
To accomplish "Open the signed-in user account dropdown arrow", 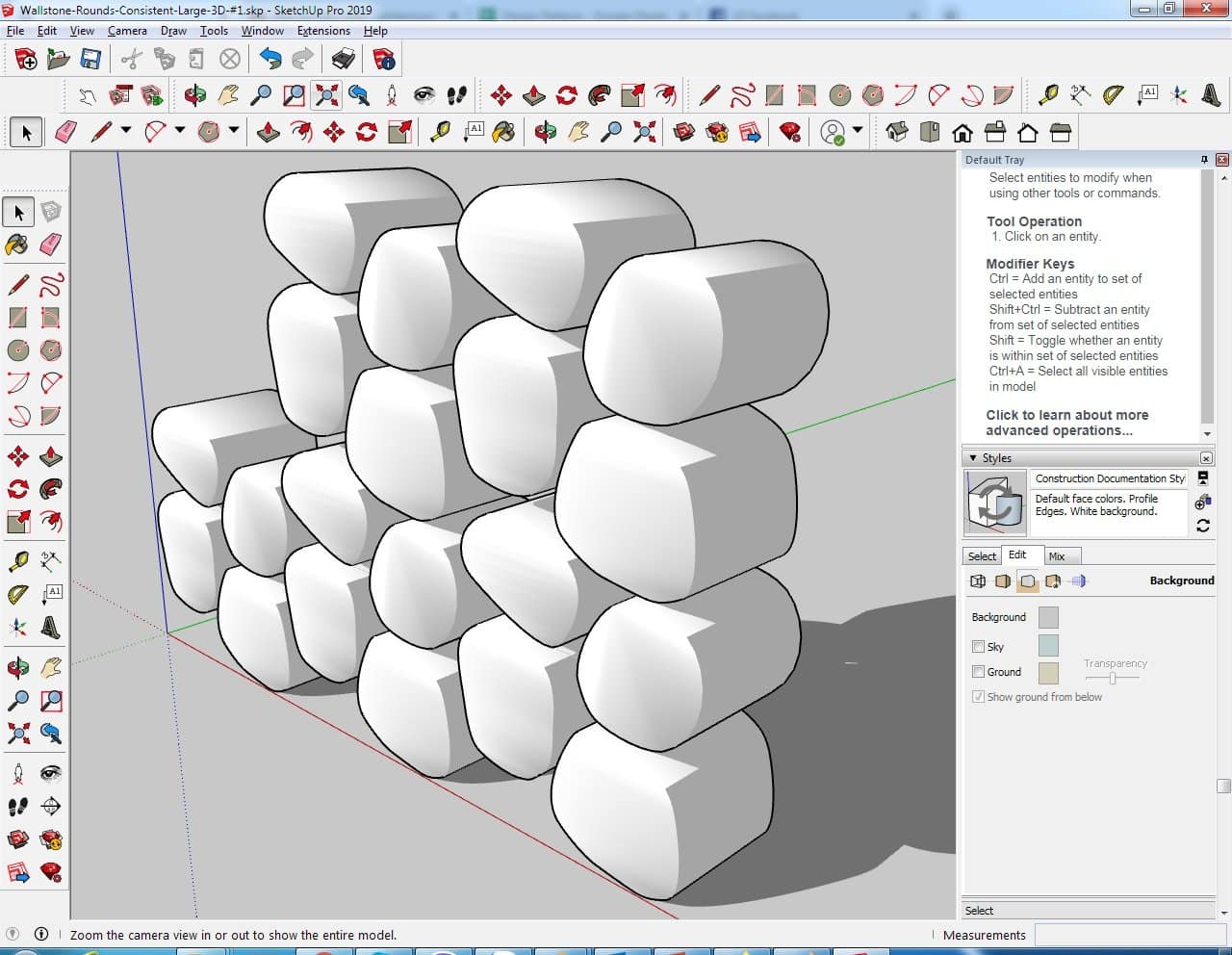I will (858, 131).
